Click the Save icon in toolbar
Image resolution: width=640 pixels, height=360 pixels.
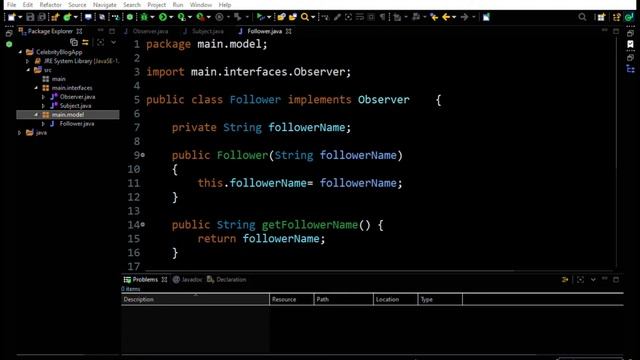(x=30, y=17)
